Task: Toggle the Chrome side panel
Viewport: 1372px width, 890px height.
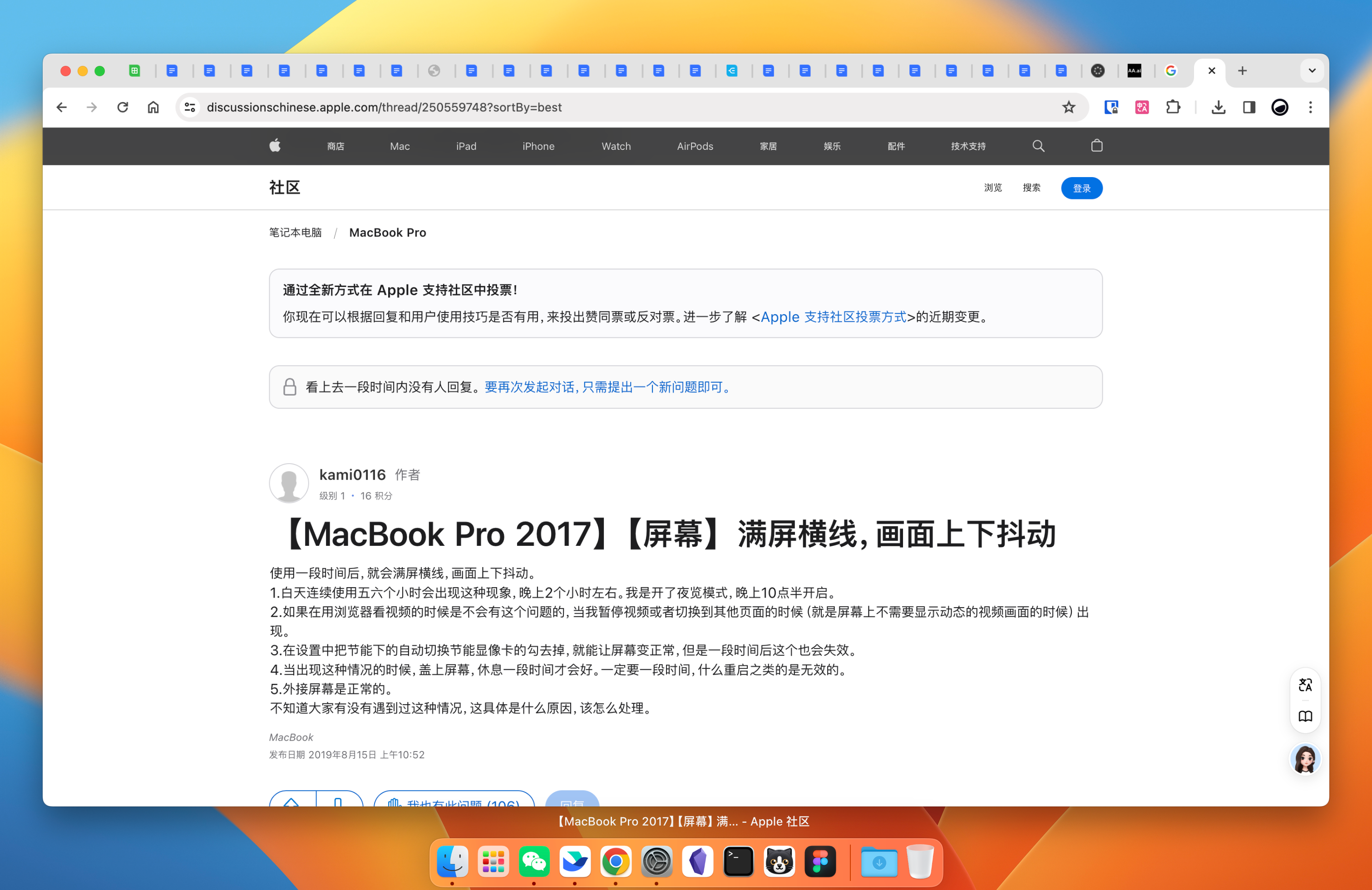Action: (1249, 107)
